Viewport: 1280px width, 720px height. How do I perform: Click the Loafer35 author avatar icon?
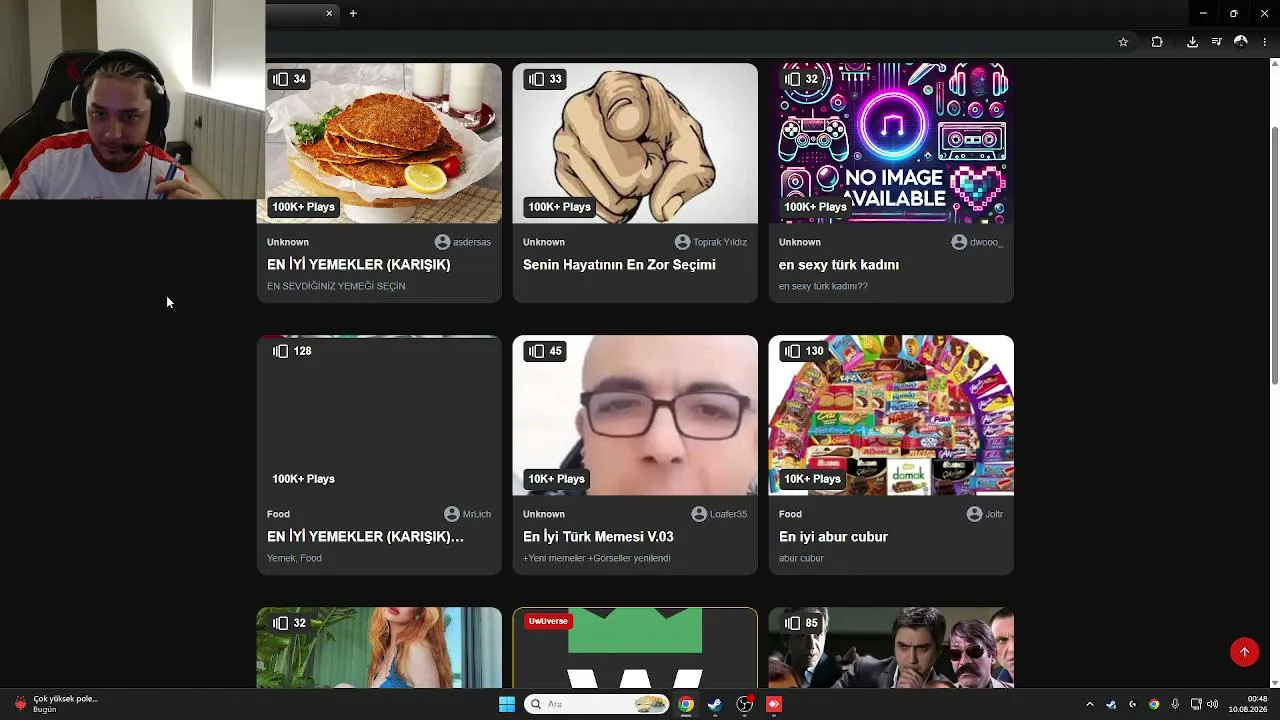click(699, 514)
